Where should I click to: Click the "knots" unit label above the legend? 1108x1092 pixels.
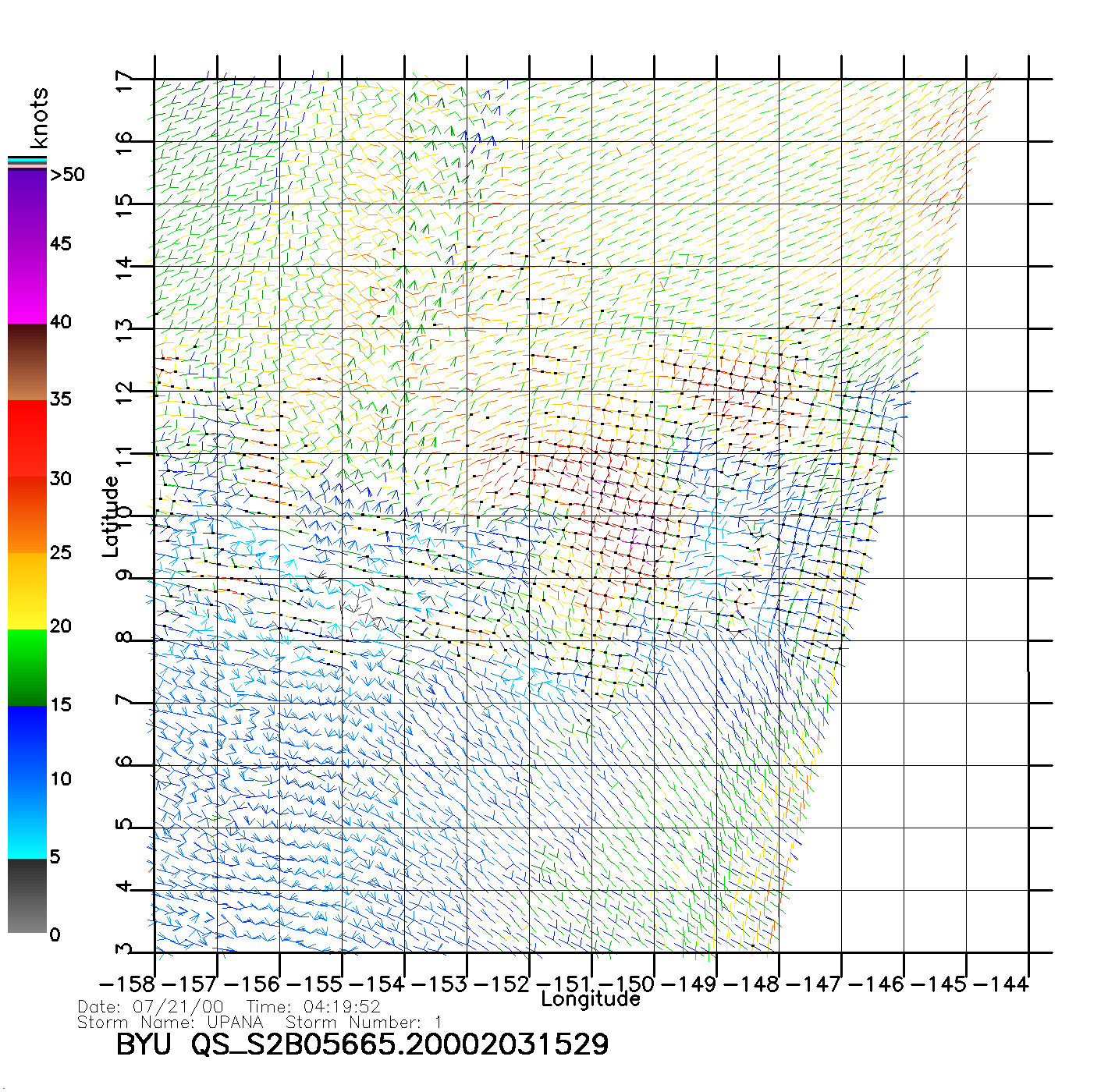[x=38, y=118]
